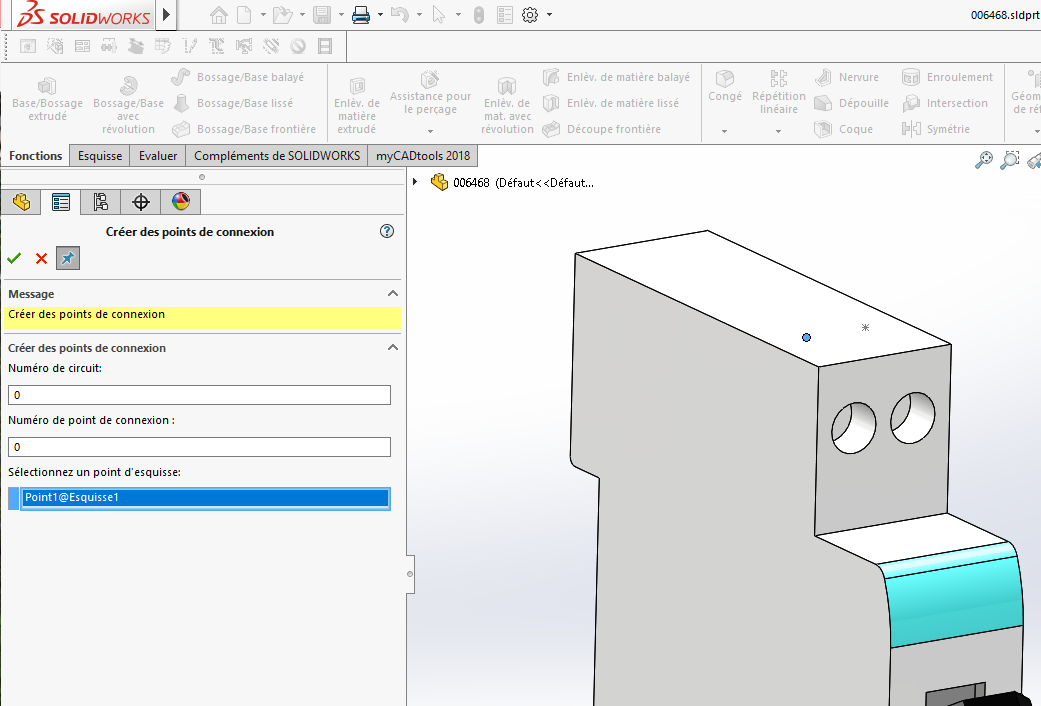
Task: Click the Nervure rib tool
Action: (x=846, y=77)
